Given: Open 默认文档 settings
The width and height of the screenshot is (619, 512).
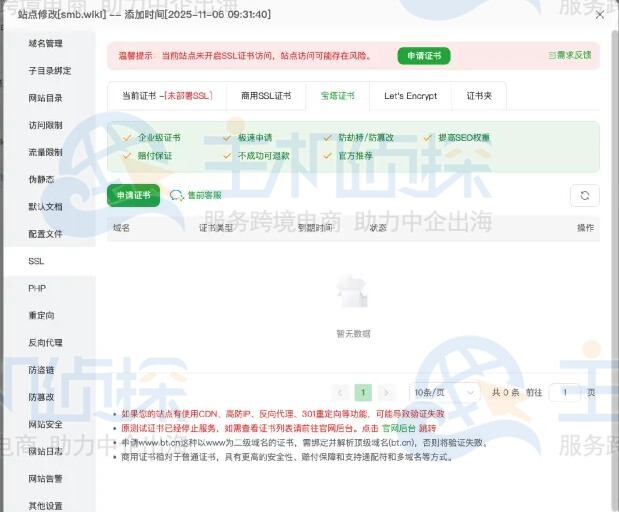Looking at the screenshot, I should point(45,206).
